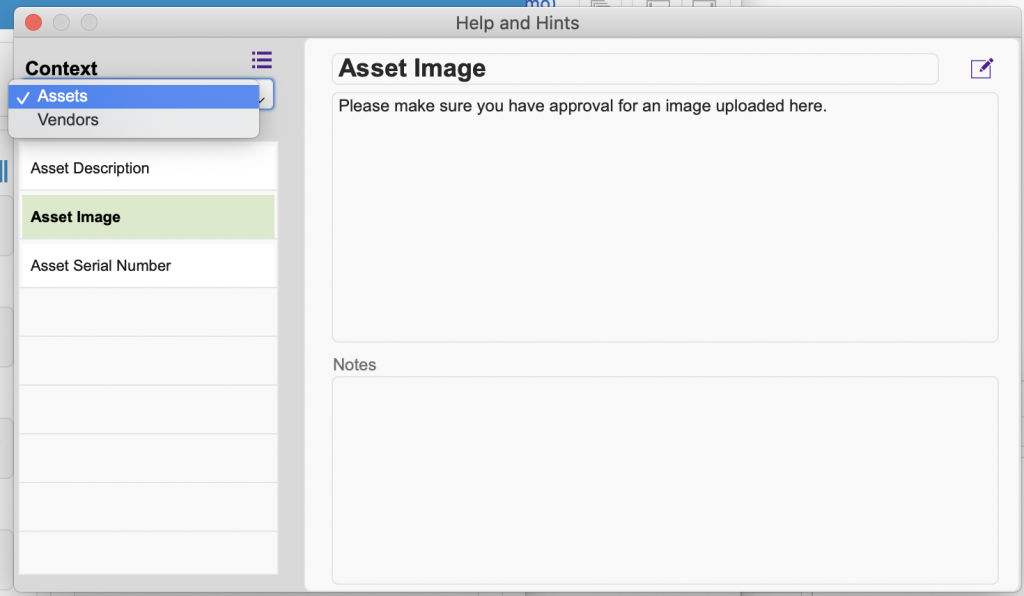Select first empty row below Asset Serial Number

coord(148,313)
